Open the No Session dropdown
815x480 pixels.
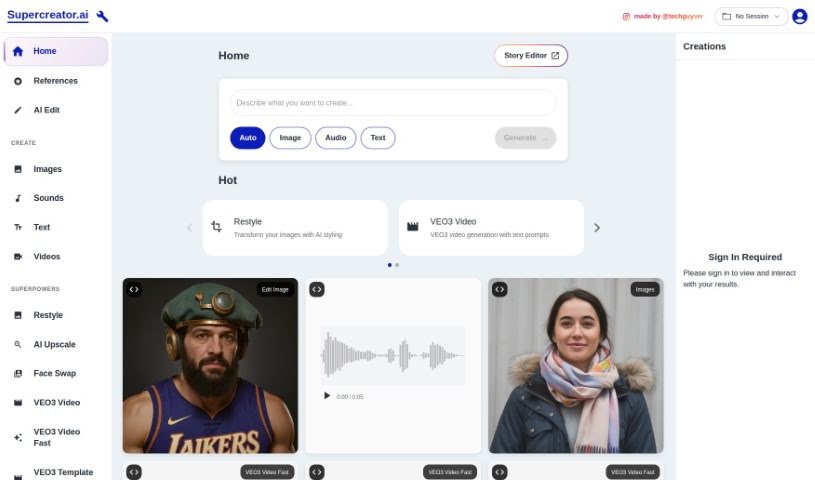click(752, 17)
